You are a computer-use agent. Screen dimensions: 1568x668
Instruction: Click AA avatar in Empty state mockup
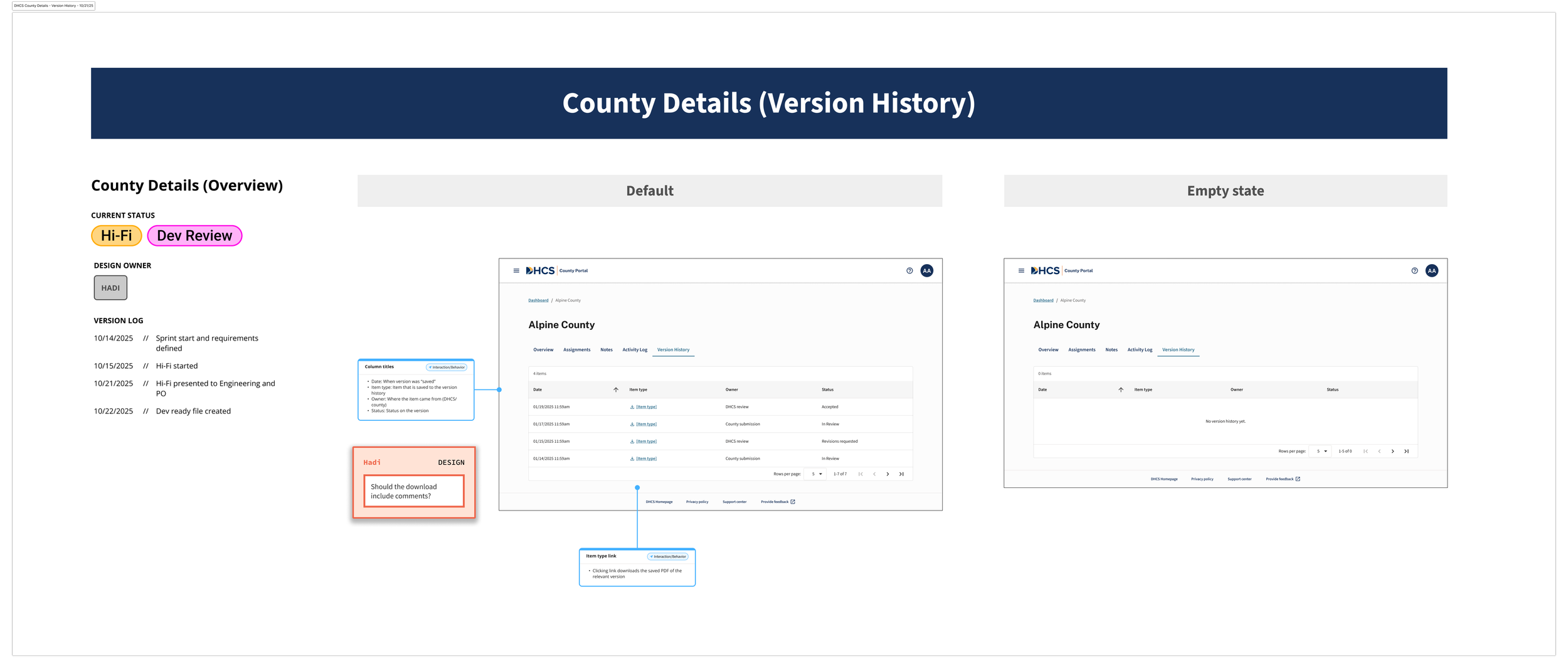[x=1431, y=271]
